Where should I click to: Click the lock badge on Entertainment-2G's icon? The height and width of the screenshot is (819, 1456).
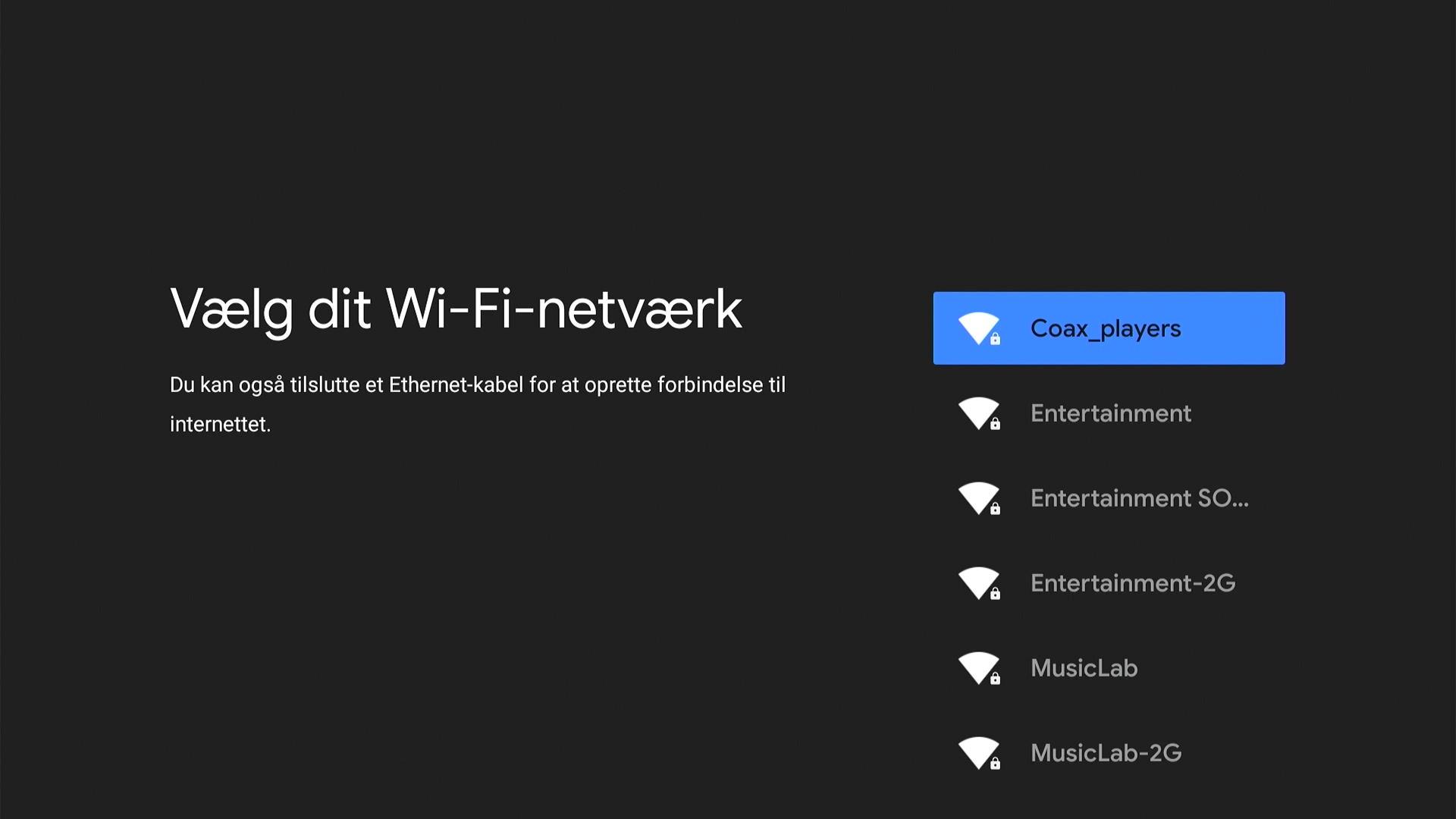coord(995,595)
